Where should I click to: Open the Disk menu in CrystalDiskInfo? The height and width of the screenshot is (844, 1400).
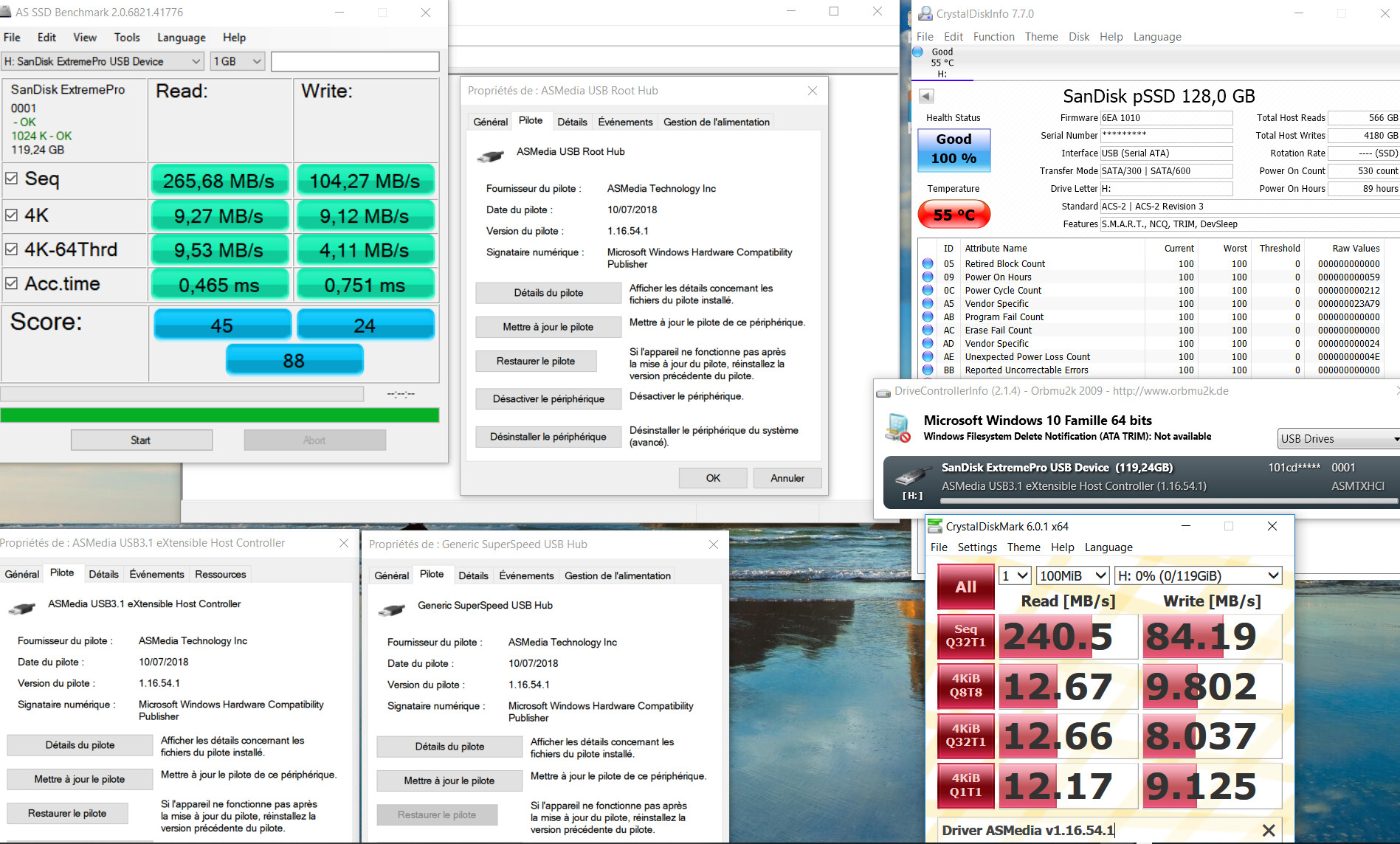click(1078, 37)
